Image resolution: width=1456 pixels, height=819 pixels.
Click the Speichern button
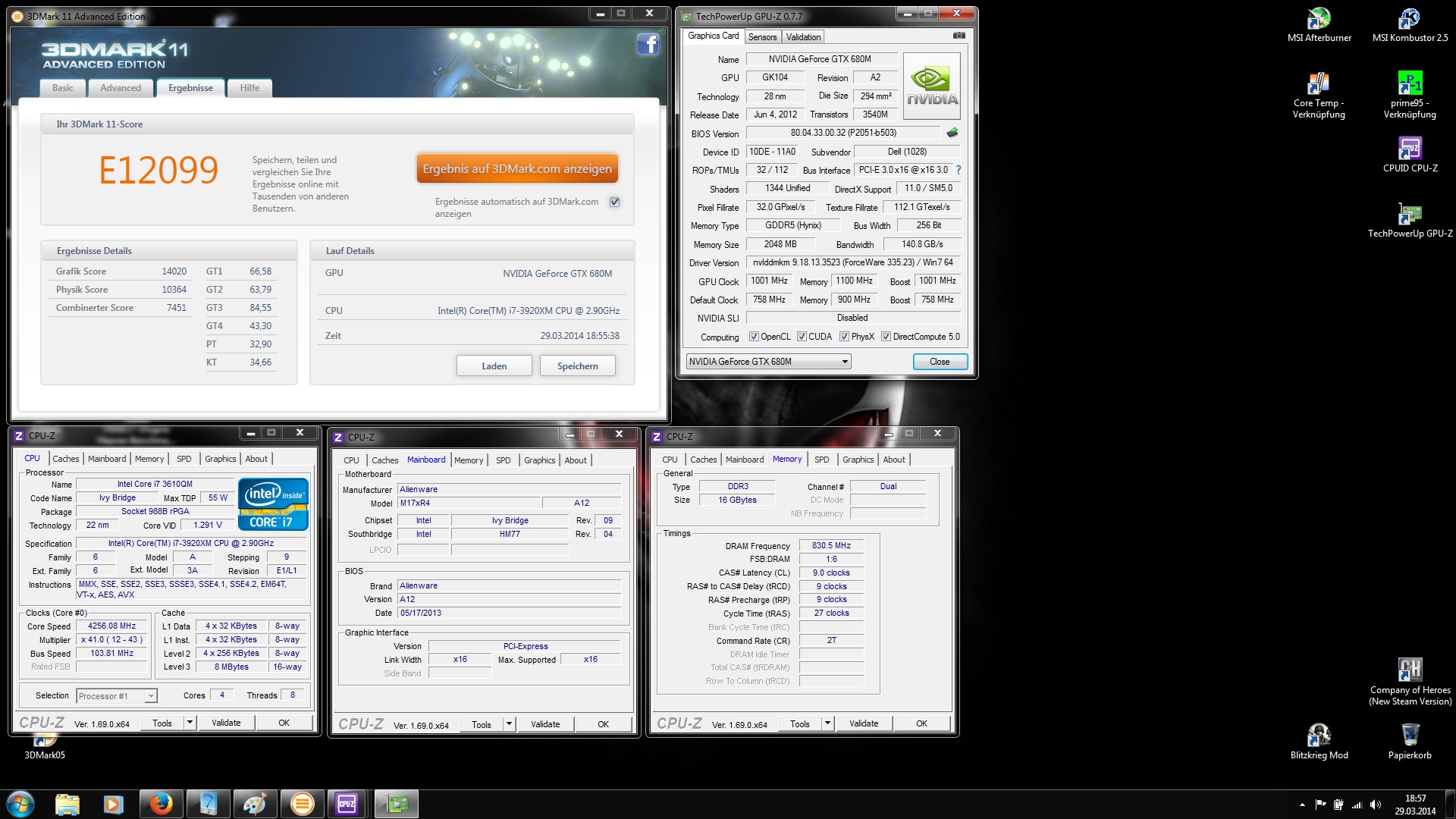578,366
